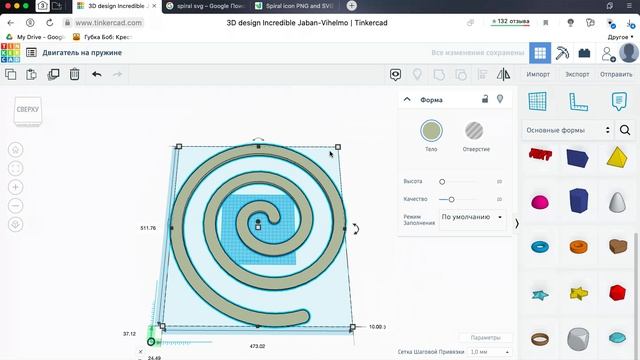Select the pink half sphere shape
This screenshot has height=360, width=640.
tap(540, 202)
